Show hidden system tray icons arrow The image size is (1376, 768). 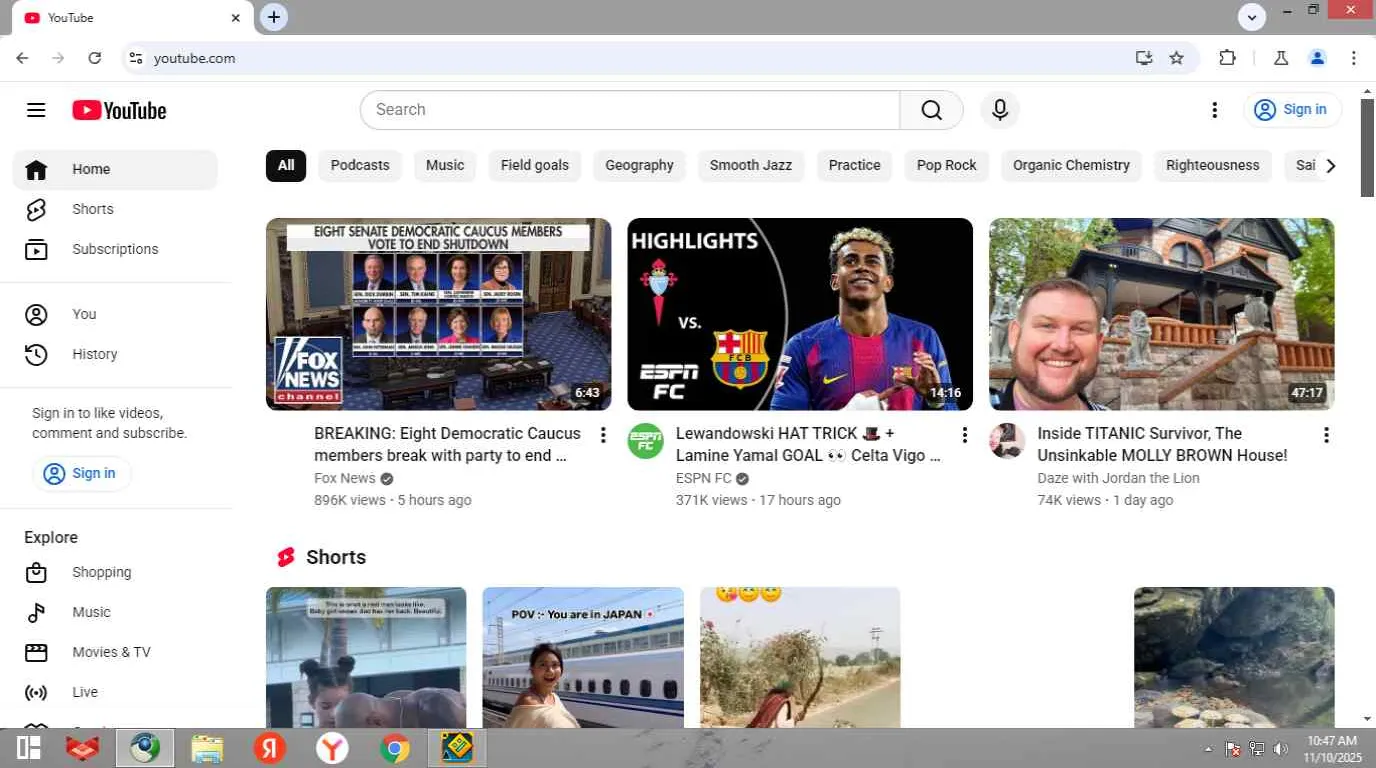[x=1208, y=749]
